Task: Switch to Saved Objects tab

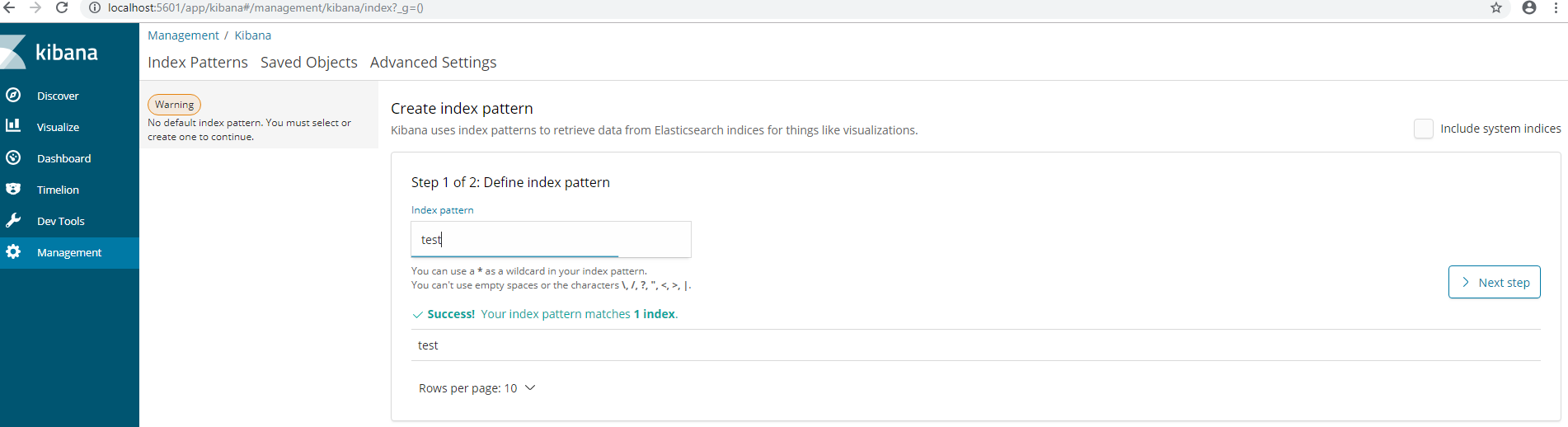Action: [308, 63]
